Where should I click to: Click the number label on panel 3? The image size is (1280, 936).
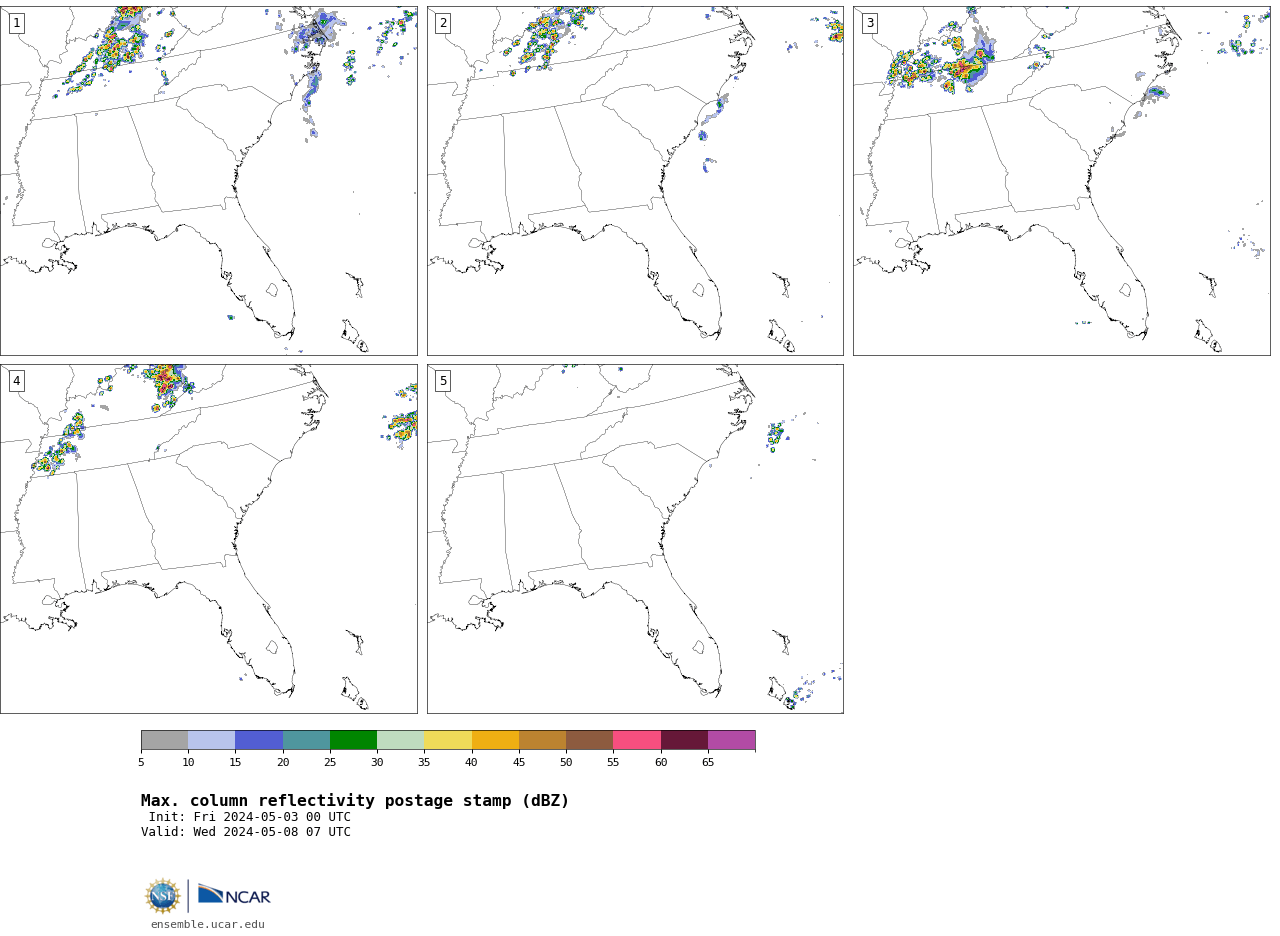click(869, 23)
